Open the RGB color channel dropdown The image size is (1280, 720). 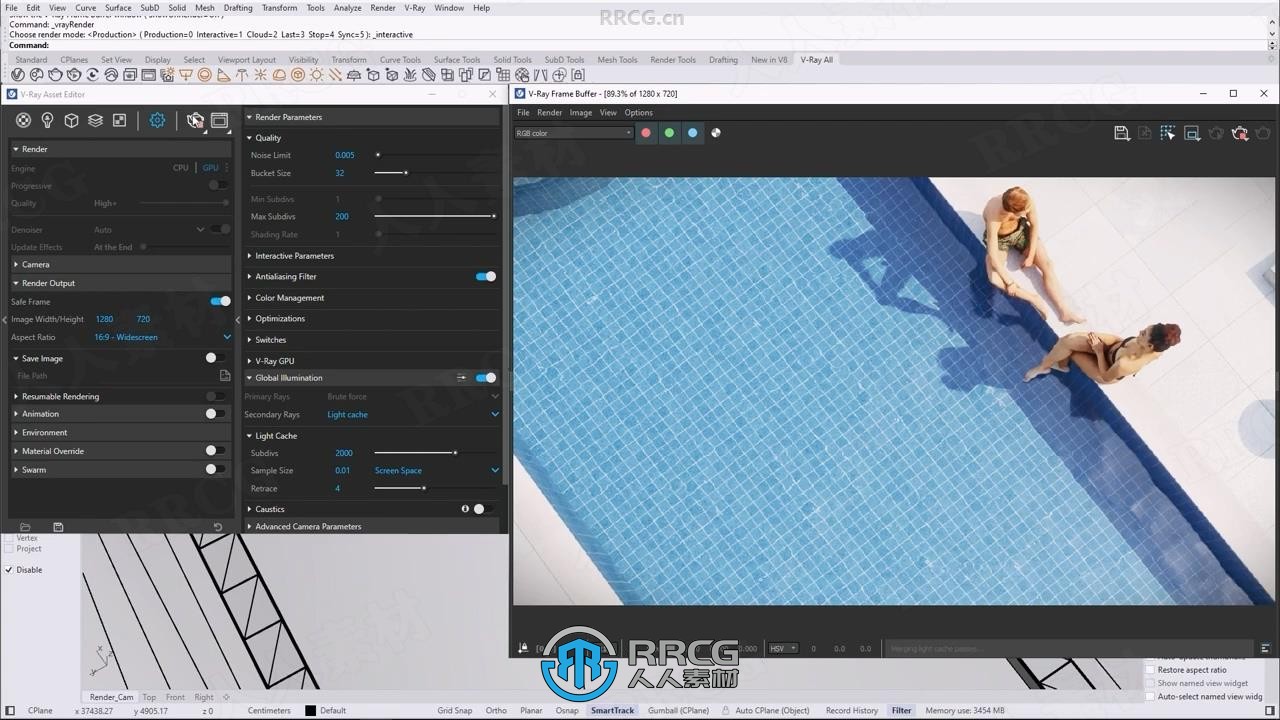pos(573,133)
